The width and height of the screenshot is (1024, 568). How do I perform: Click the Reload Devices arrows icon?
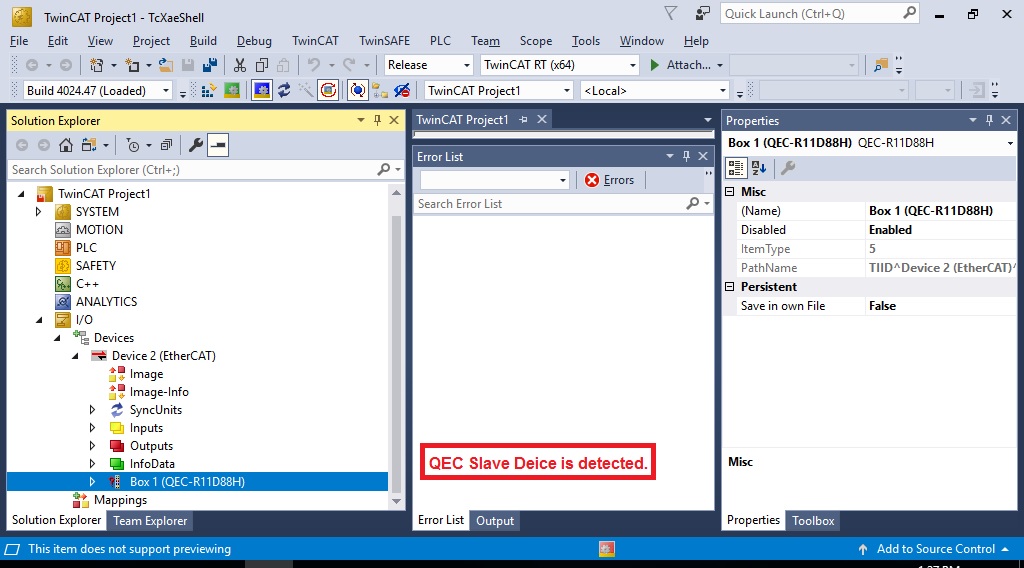pos(284,90)
